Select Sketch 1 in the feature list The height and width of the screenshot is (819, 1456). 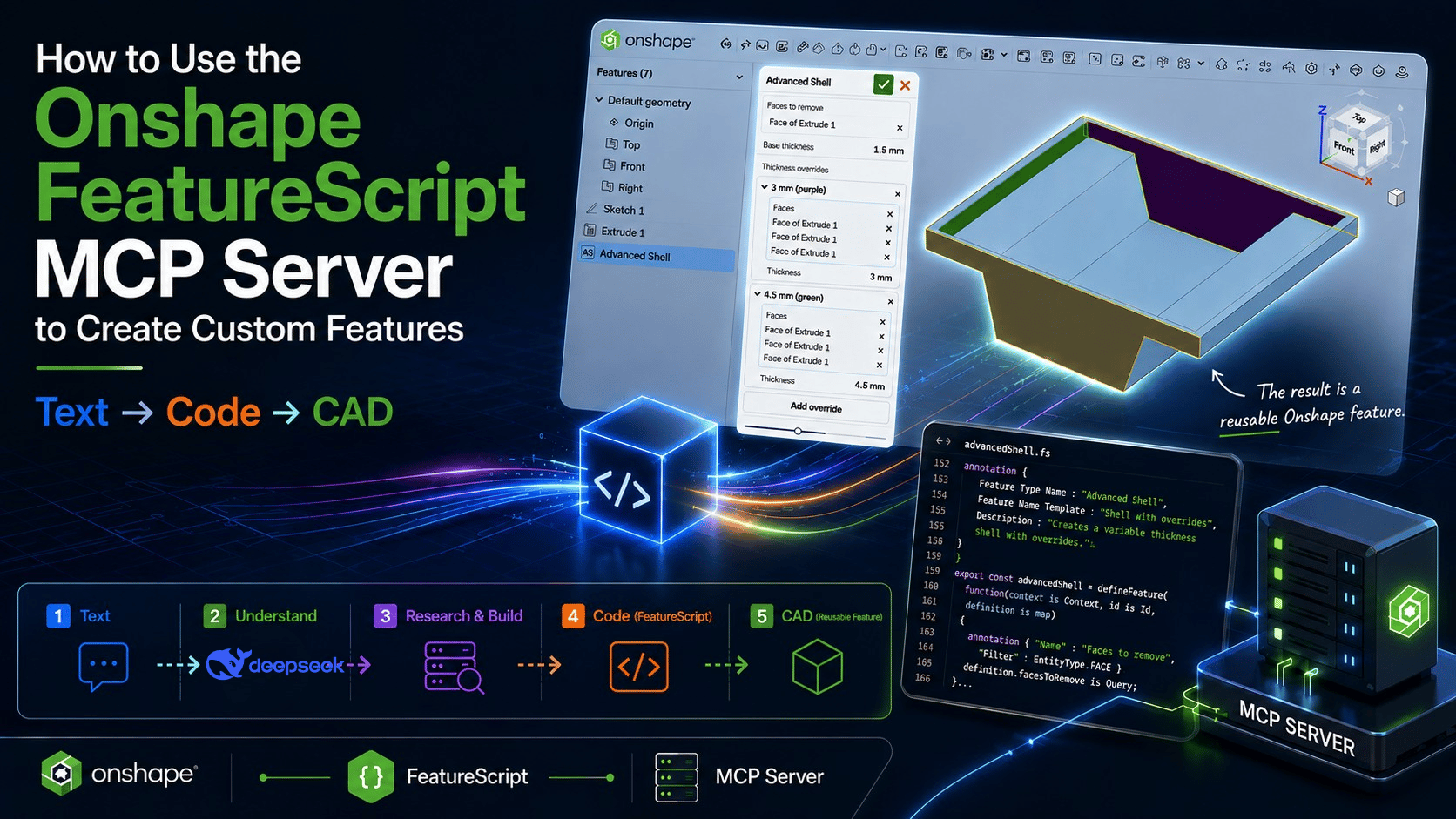pos(624,210)
